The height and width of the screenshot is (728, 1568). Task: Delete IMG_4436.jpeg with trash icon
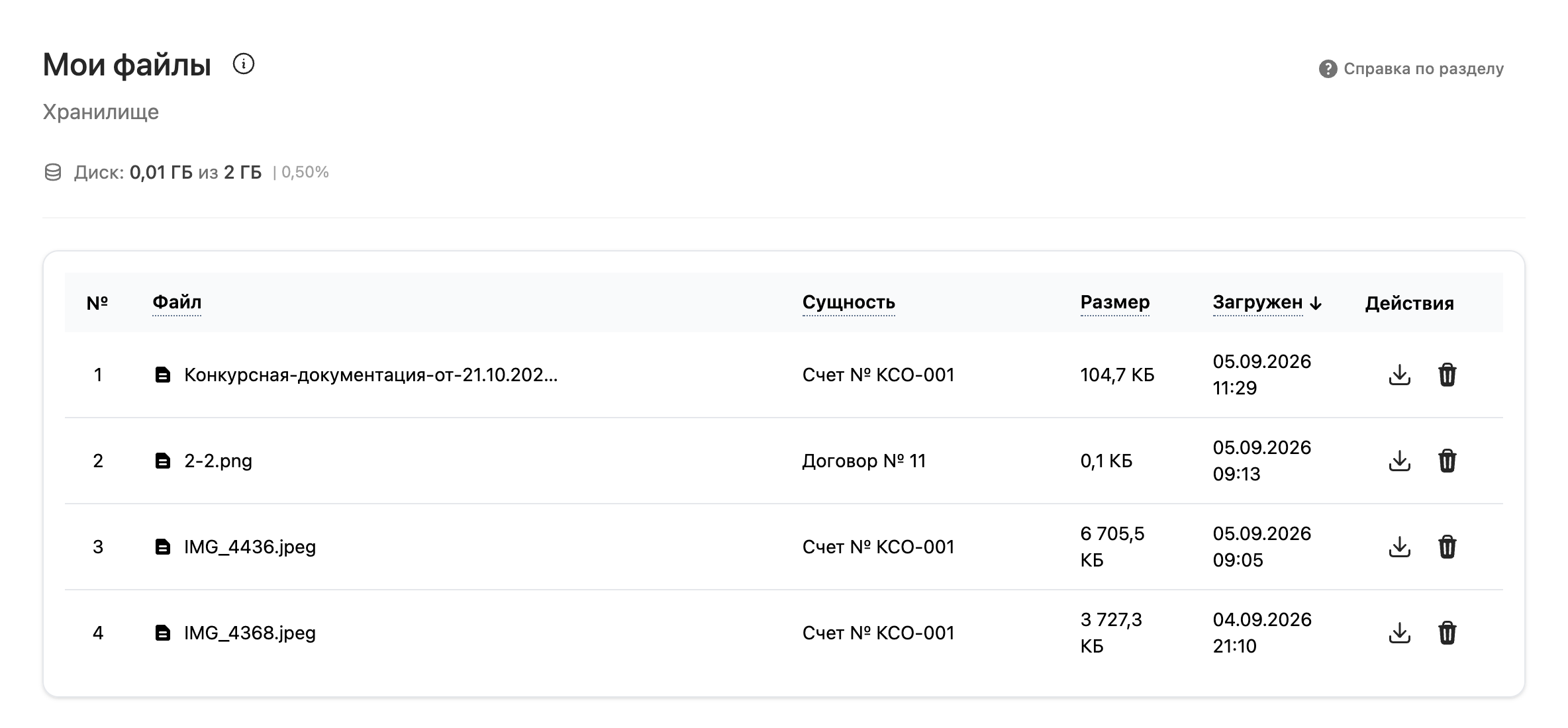click(1447, 547)
